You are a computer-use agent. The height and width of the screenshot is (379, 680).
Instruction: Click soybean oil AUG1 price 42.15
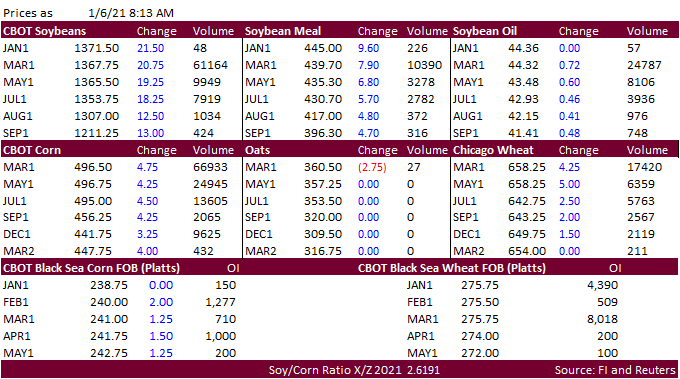coord(523,116)
